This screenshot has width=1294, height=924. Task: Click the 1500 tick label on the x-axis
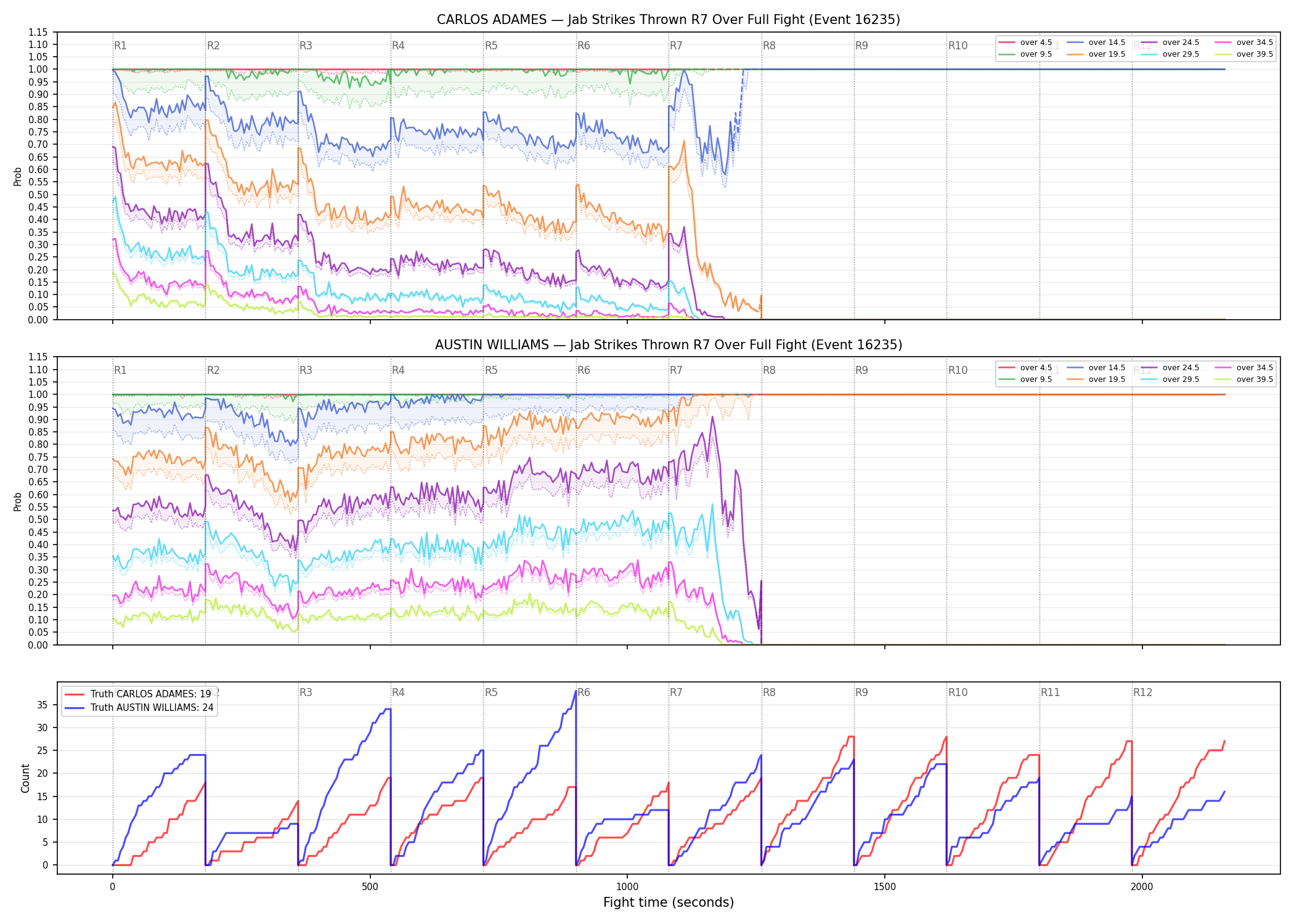(885, 887)
